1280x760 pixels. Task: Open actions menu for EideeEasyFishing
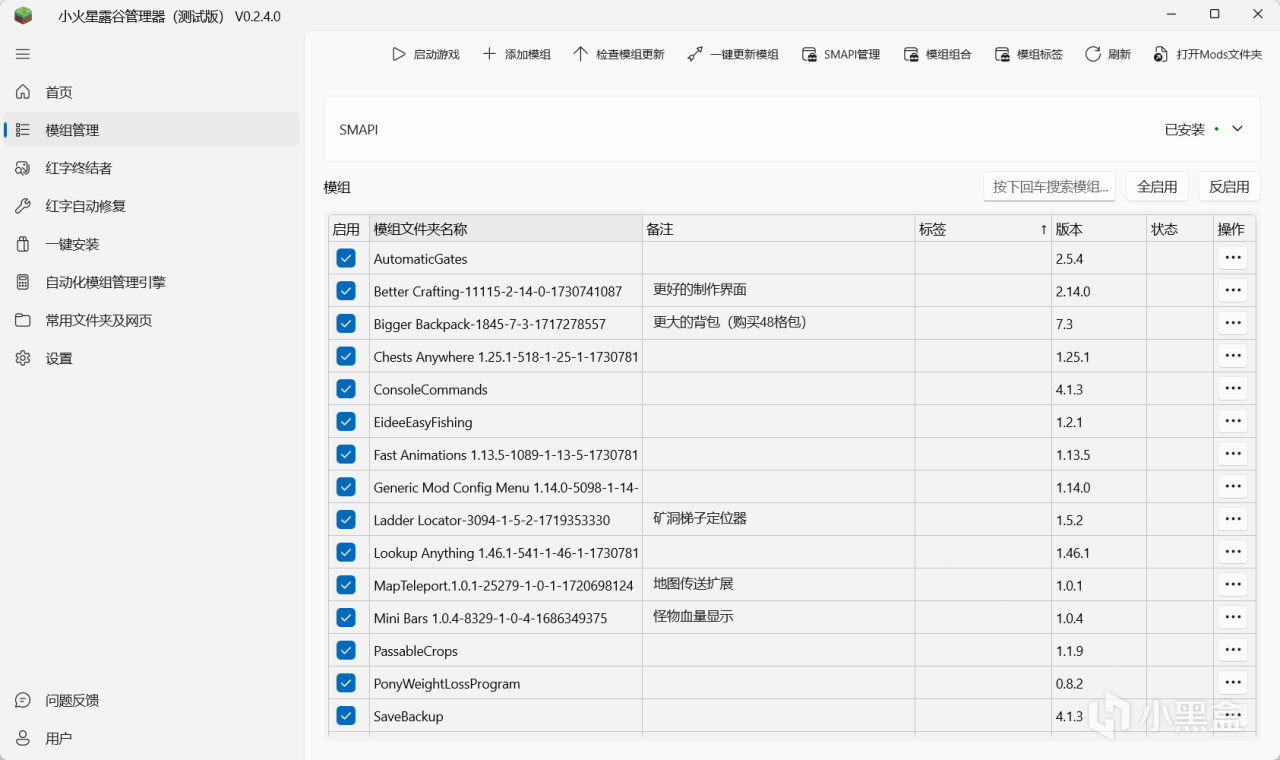[x=1233, y=421]
